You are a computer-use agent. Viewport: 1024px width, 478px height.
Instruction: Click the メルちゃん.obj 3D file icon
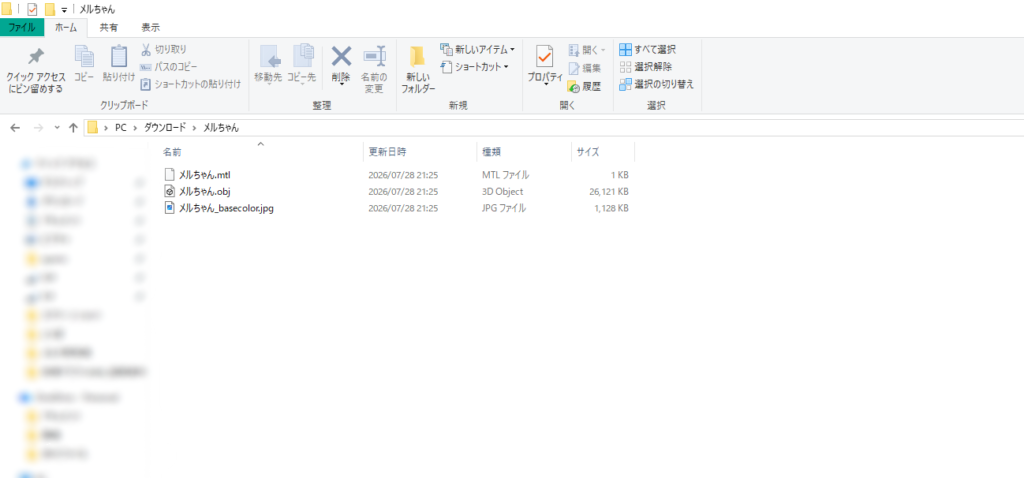point(169,191)
